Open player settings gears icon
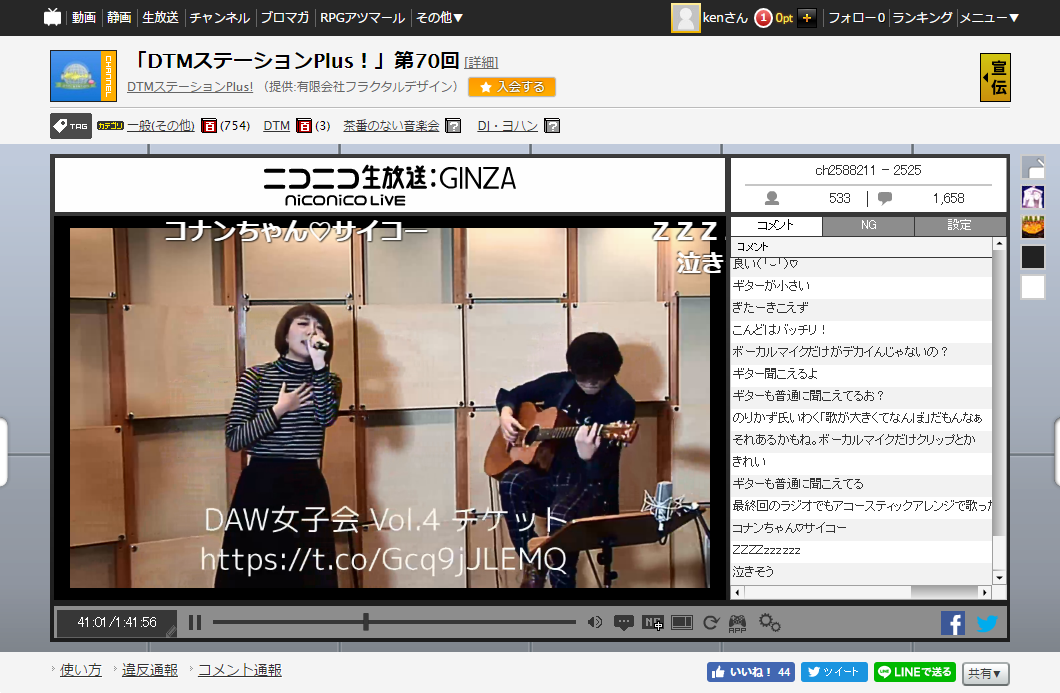Viewport: 1060px width, 693px height. (770, 622)
